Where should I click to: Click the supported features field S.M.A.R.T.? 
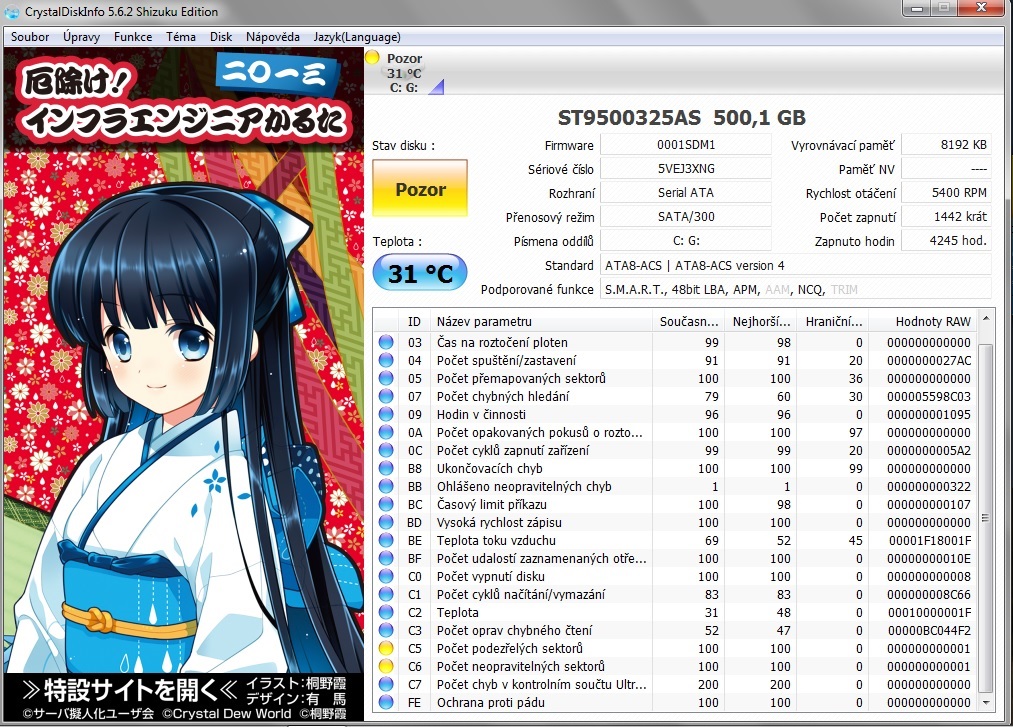pyautogui.click(x=796, y=290)
